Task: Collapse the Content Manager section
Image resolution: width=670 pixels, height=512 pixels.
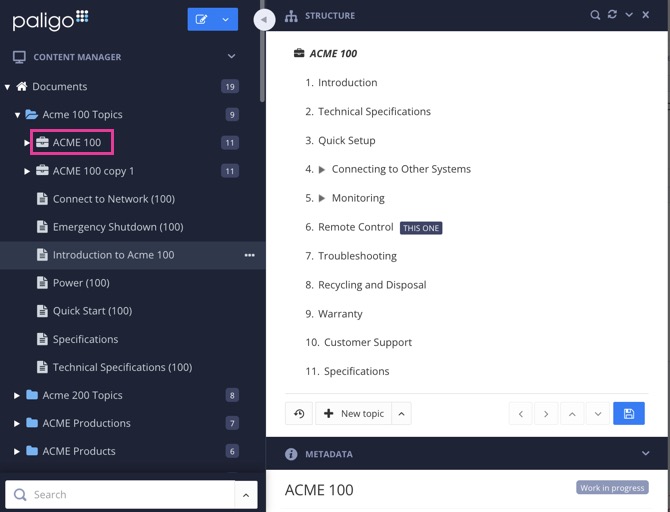Action: 232,57
